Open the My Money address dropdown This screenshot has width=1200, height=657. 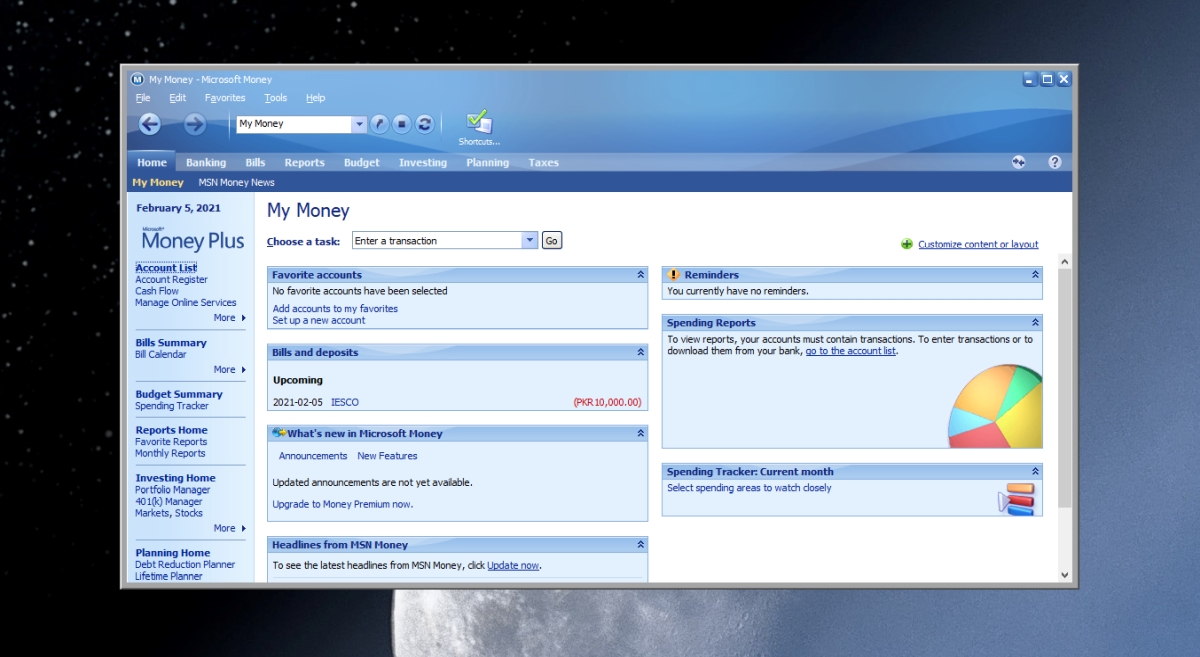(x=360, y=124)
